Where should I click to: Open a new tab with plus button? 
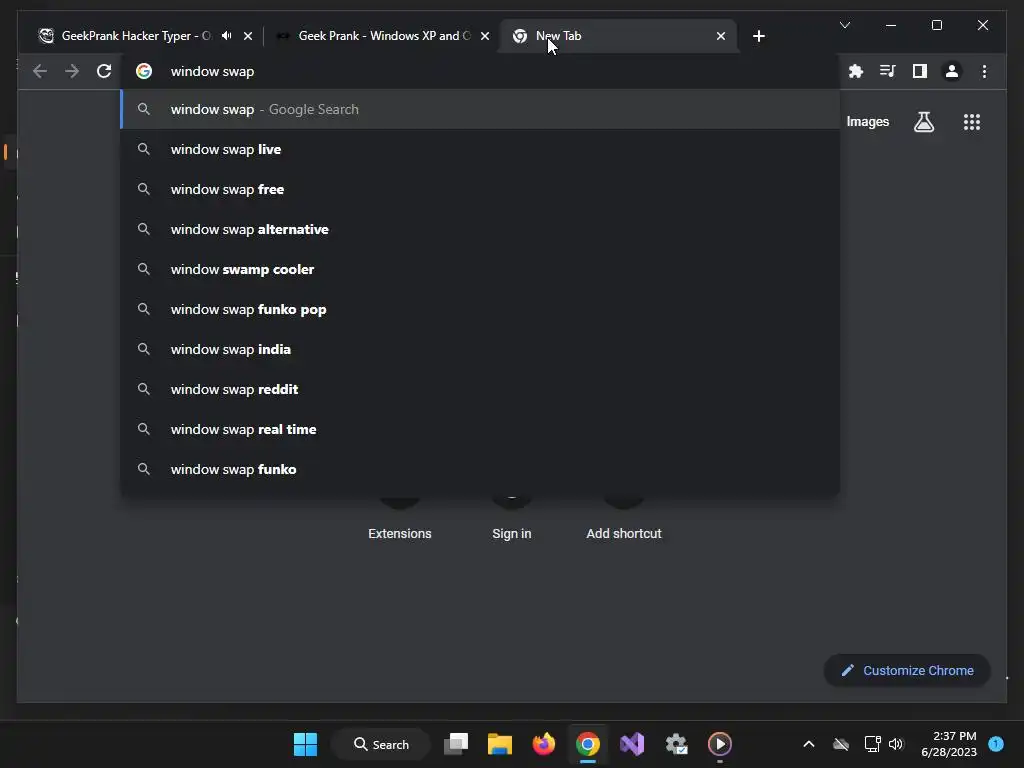tap(758, 36)
